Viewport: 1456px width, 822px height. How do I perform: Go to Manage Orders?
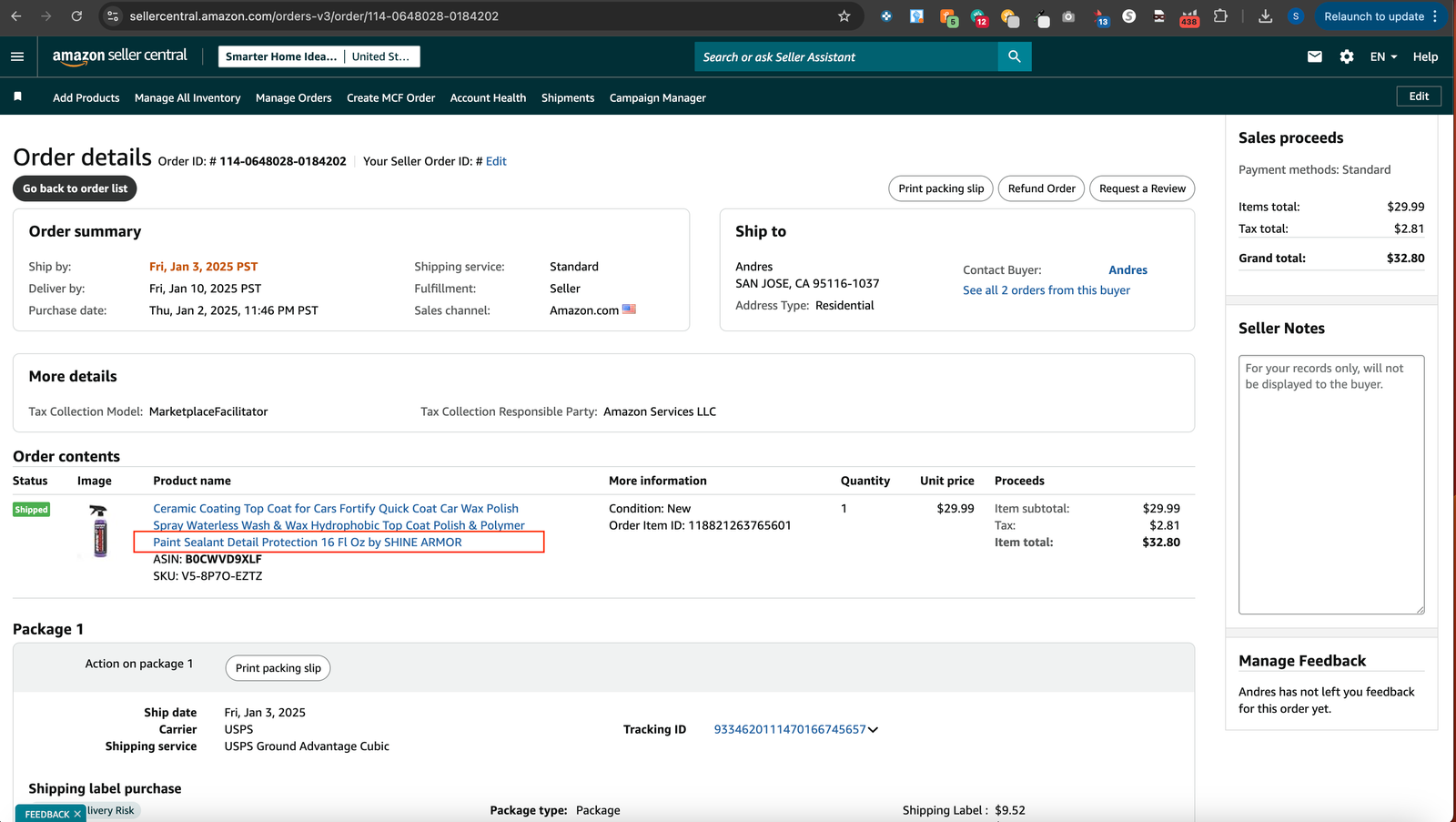coord(294,97)
